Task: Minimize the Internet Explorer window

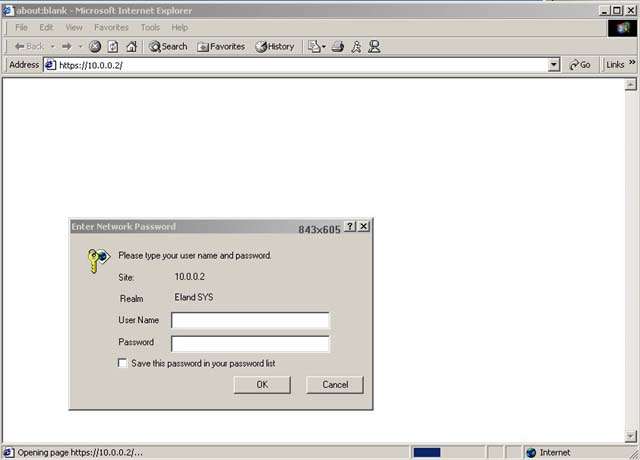Action: [604, 11]
